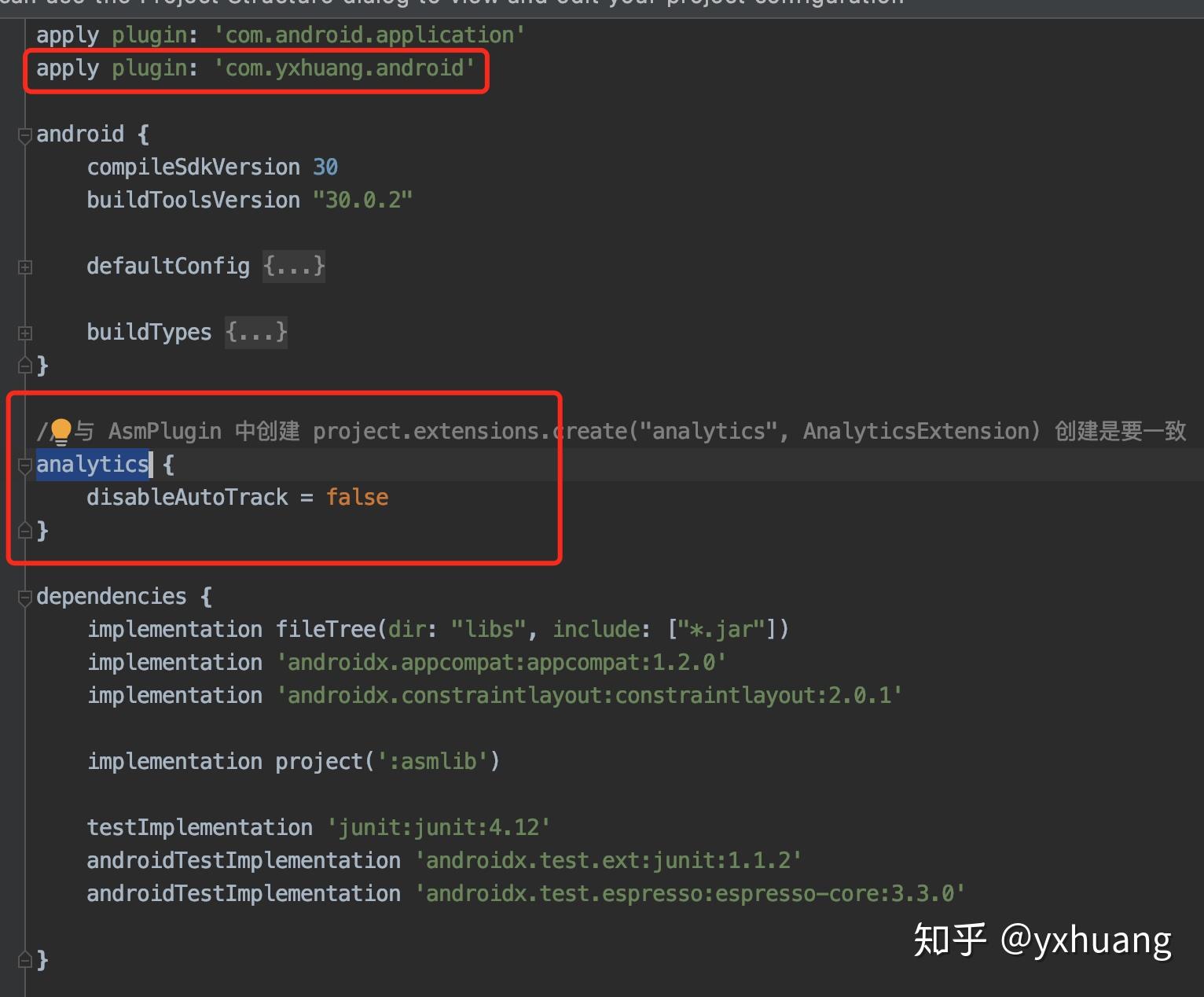Click the project(':asmlib') dependency line

pos(386,760)
